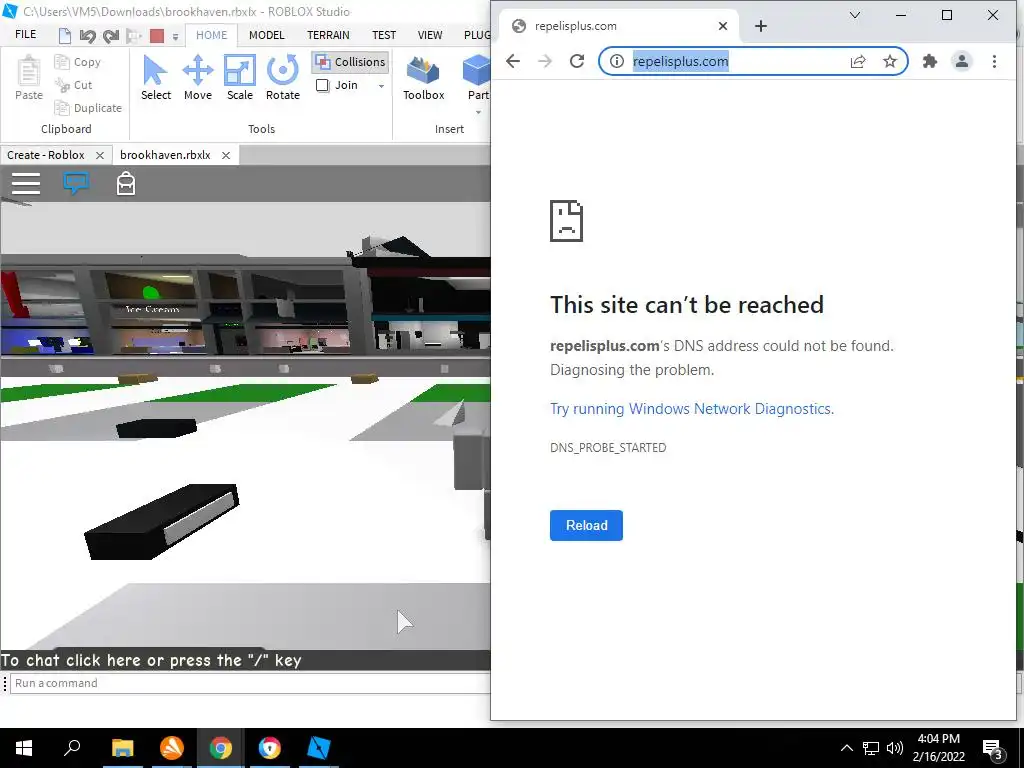Image resolution: width=1024 pixels, height=768 pixels.
Task: Stop the running playtest with red square
Action: [x=157, y=35]
